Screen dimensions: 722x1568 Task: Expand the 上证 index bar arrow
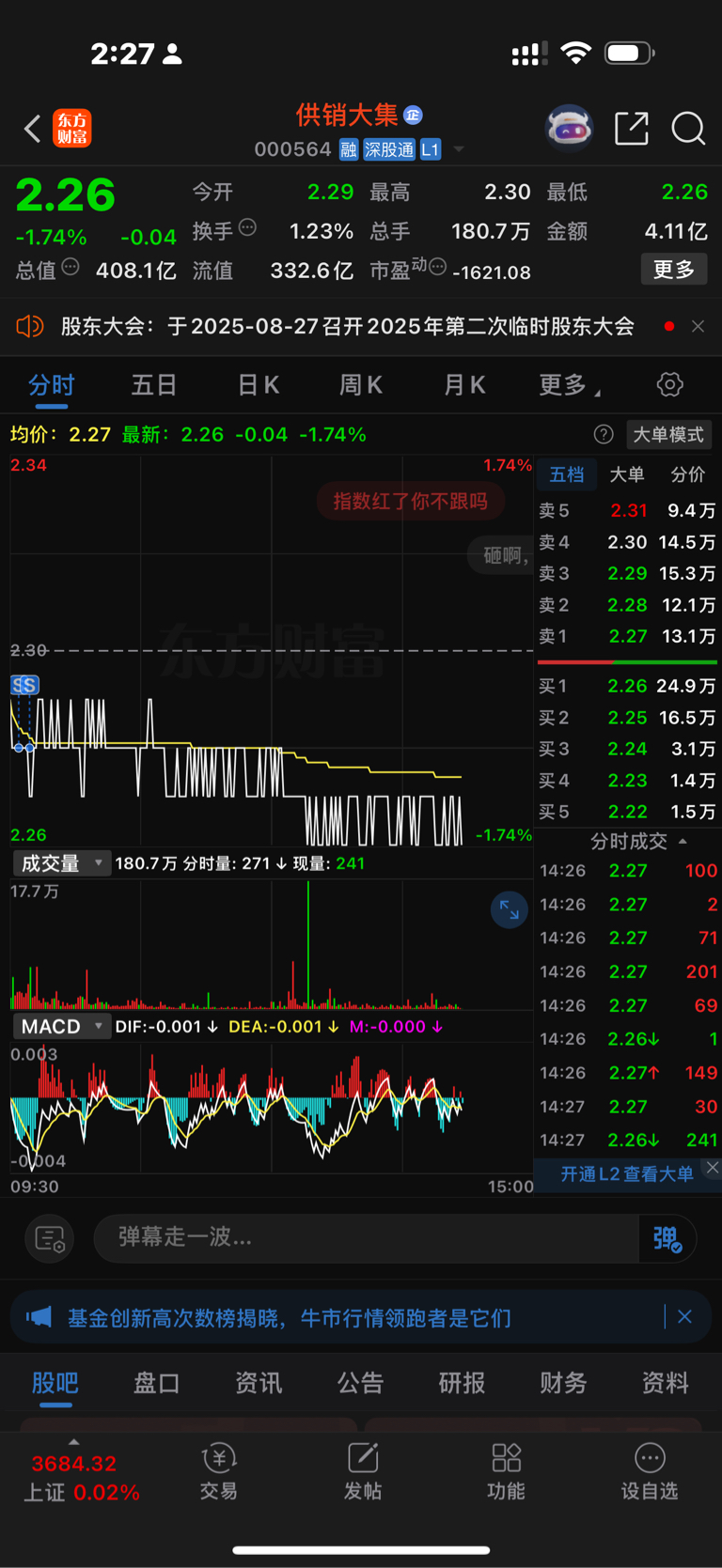point(74,1442)
